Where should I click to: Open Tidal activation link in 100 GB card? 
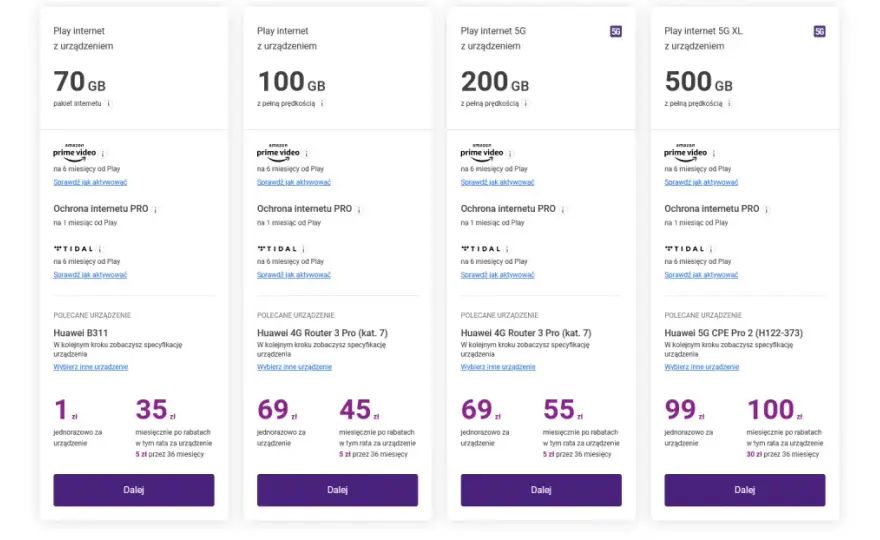pos(294,275)
